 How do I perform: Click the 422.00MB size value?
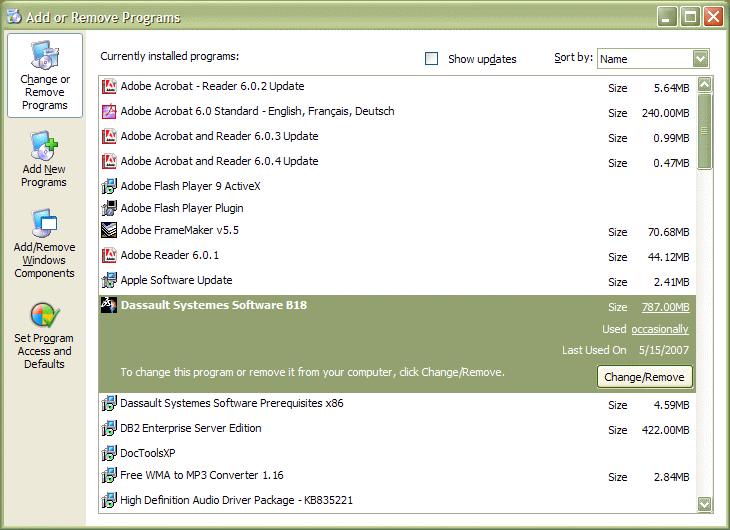665,430
